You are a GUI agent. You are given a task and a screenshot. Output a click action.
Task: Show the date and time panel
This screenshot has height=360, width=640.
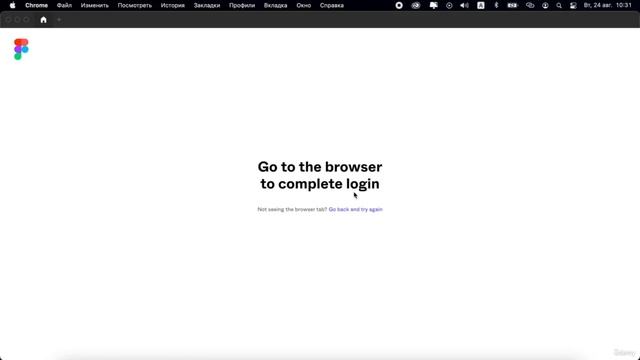point(607,5)
